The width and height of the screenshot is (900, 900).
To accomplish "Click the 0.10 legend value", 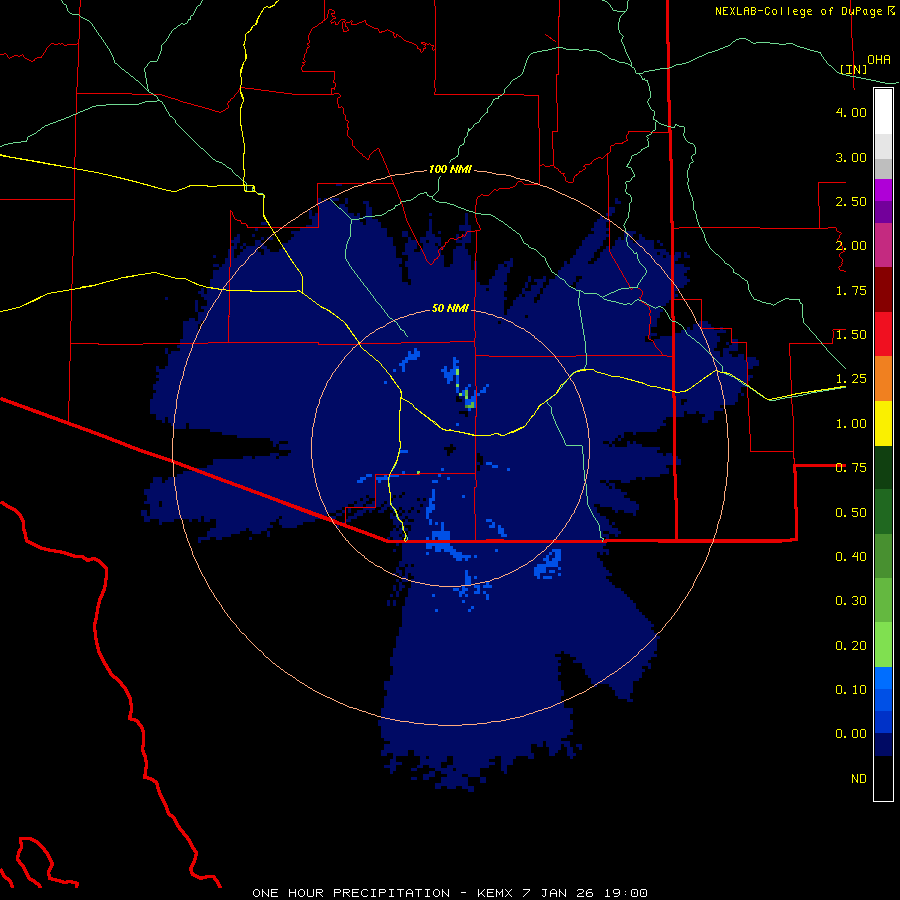I will click(x=851, y=690).
